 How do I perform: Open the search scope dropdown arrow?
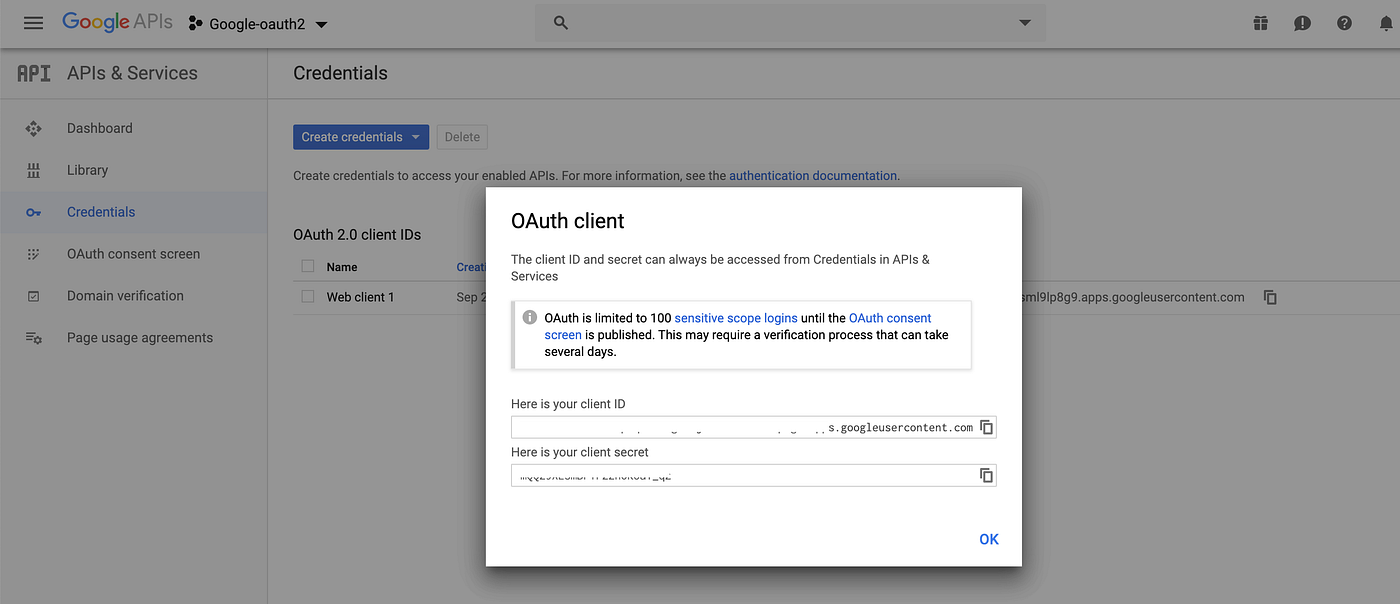[1023, 22]
